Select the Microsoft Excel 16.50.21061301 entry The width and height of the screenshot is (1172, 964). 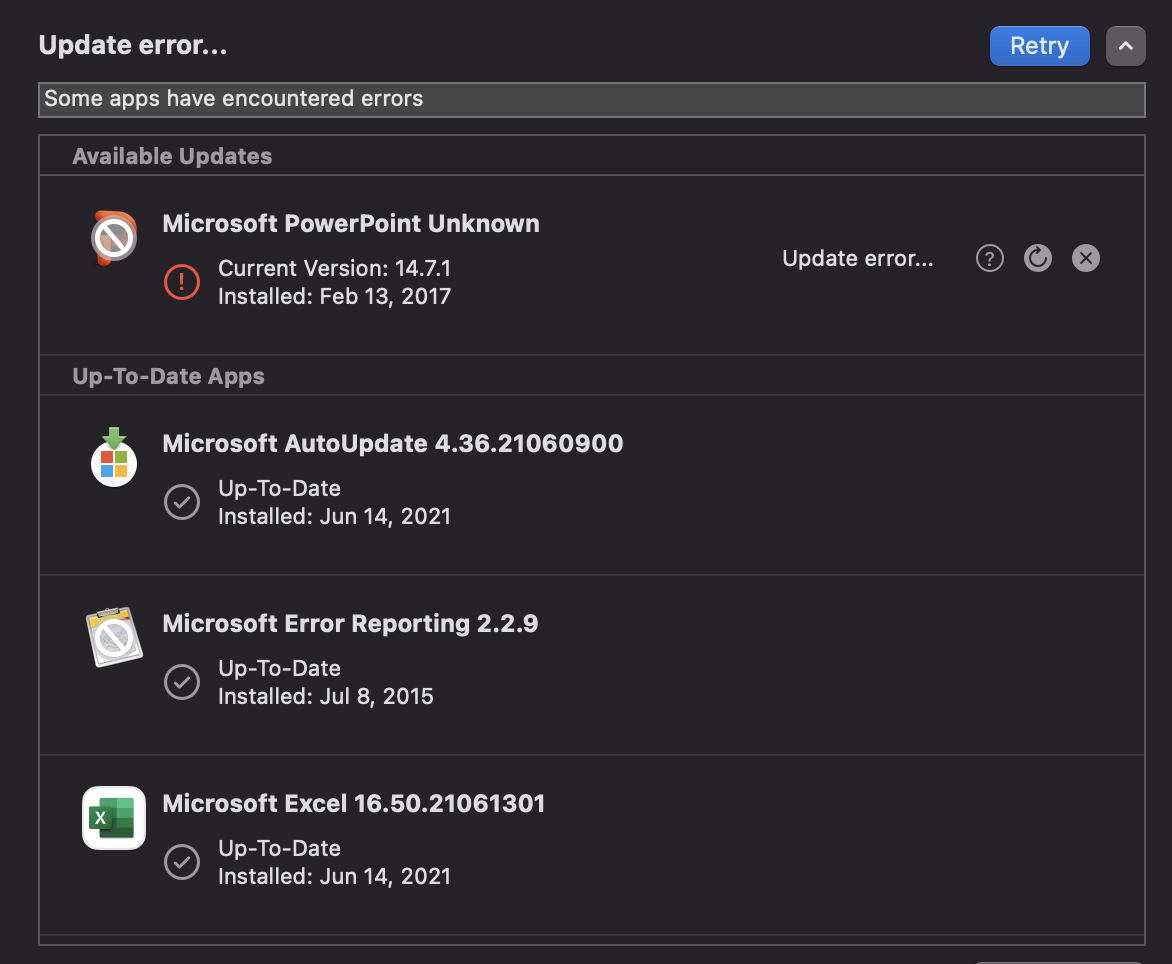click(x=354, y=803)
